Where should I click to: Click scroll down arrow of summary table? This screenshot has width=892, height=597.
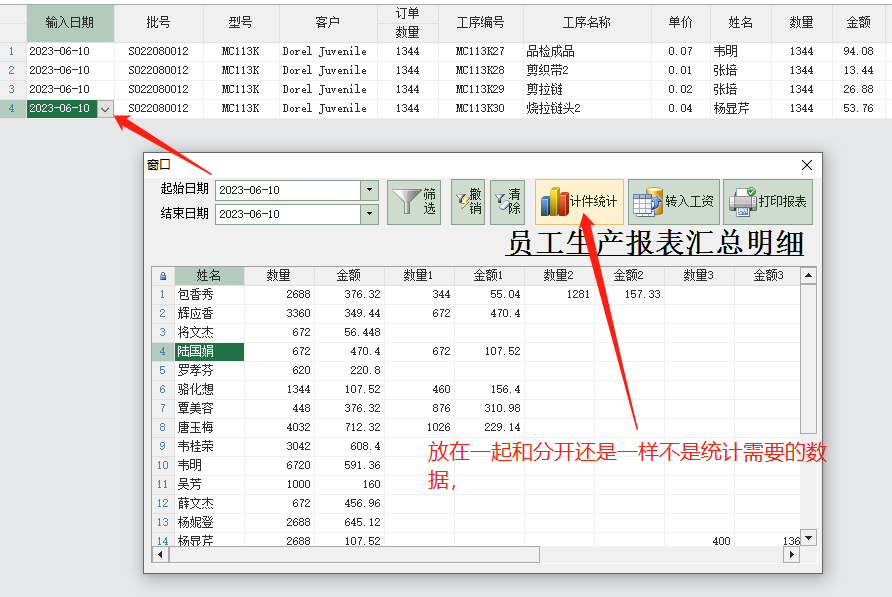(808, 538)
